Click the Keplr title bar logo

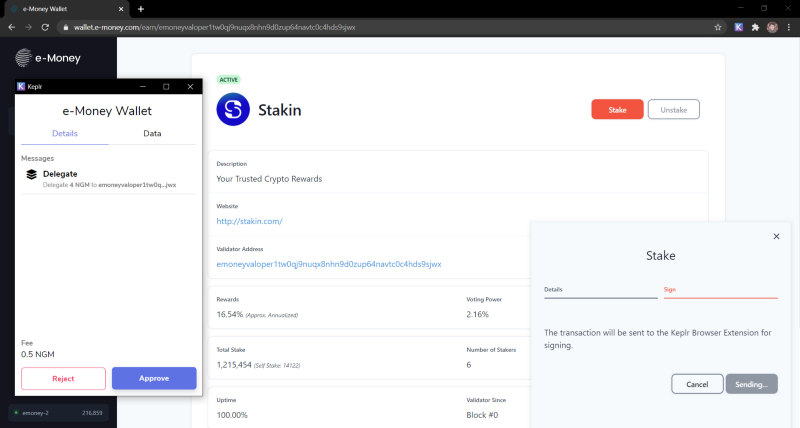21,87
